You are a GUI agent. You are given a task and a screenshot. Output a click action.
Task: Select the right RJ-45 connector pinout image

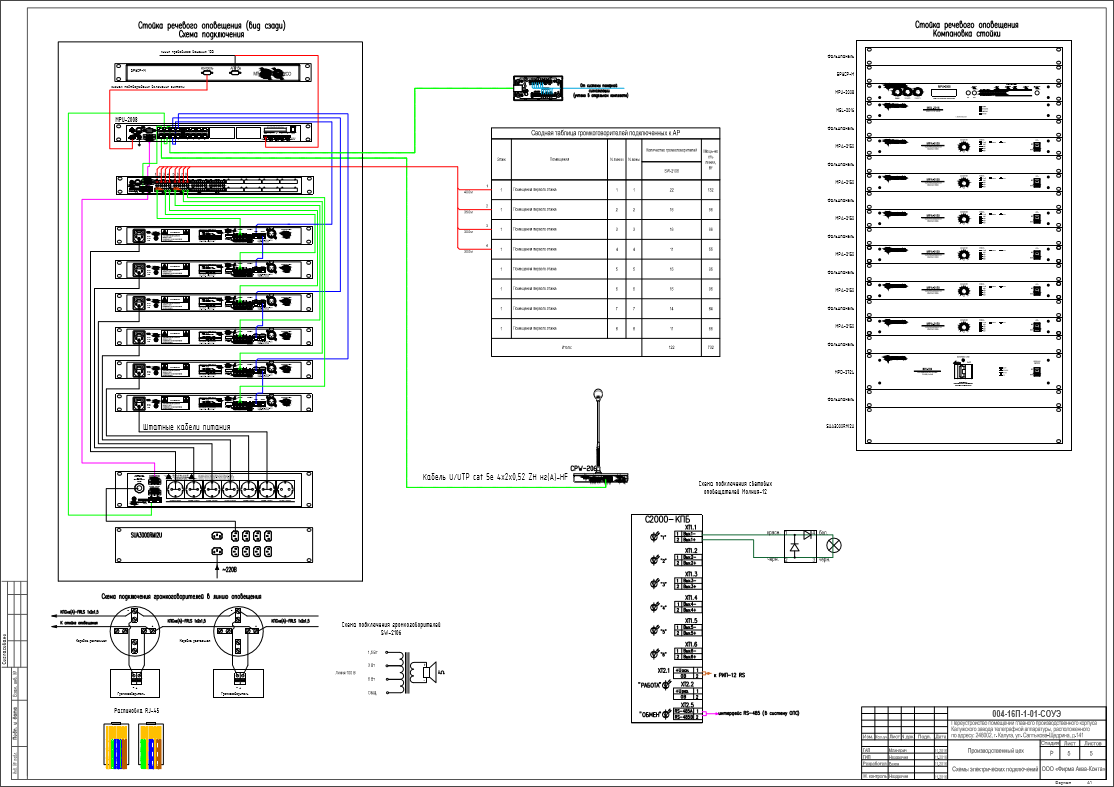pos(151,745)
